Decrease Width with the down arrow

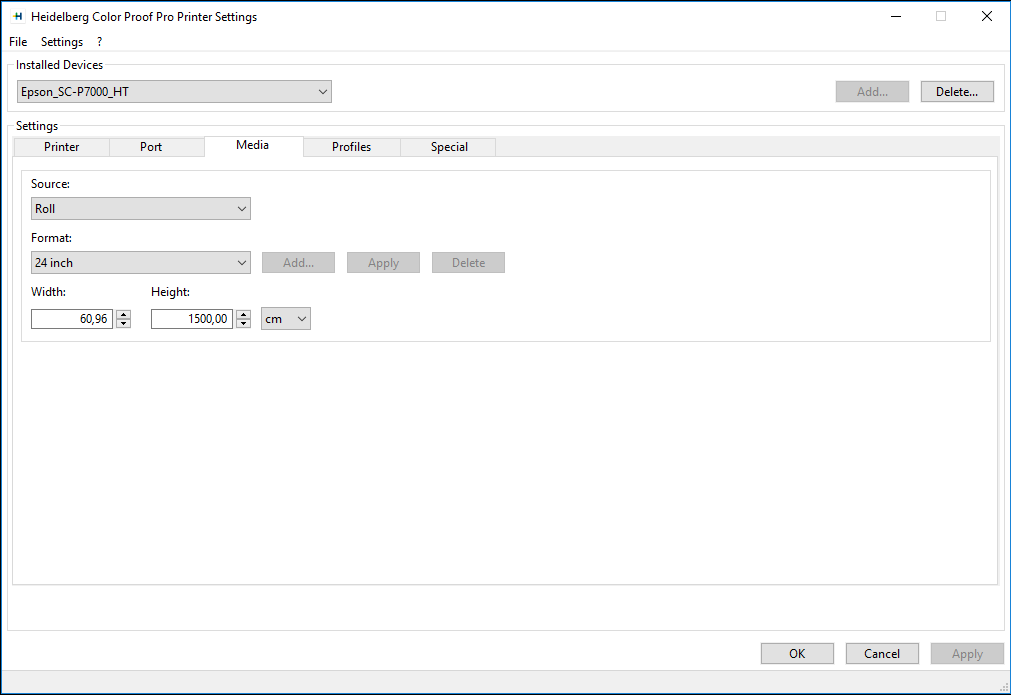click(x=124, y=324)
